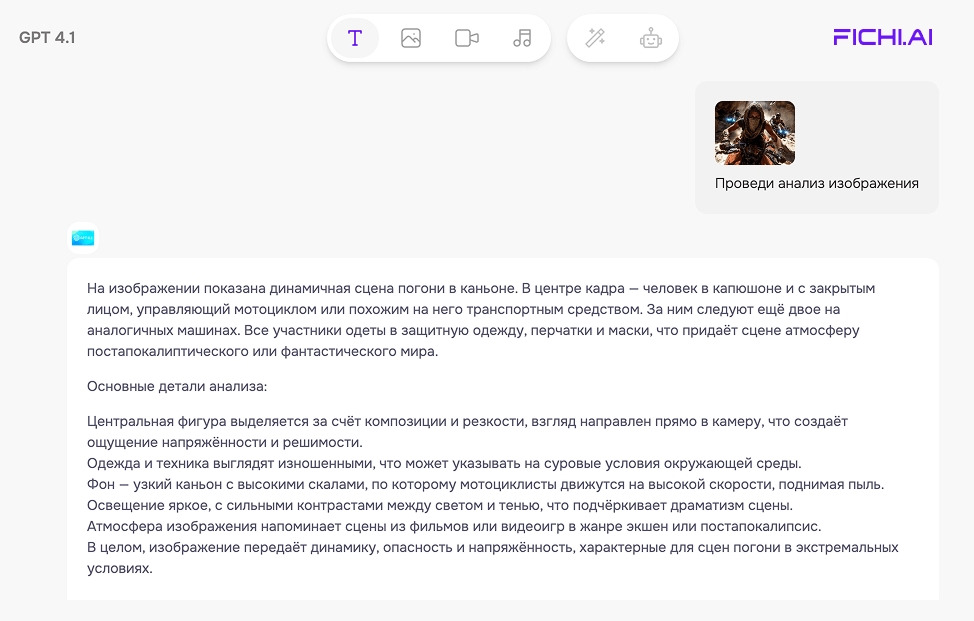Viewport: 974px width, 621px height.
Task: Open the GPT 4.1 model selector
Action: (x=47, y=37)
